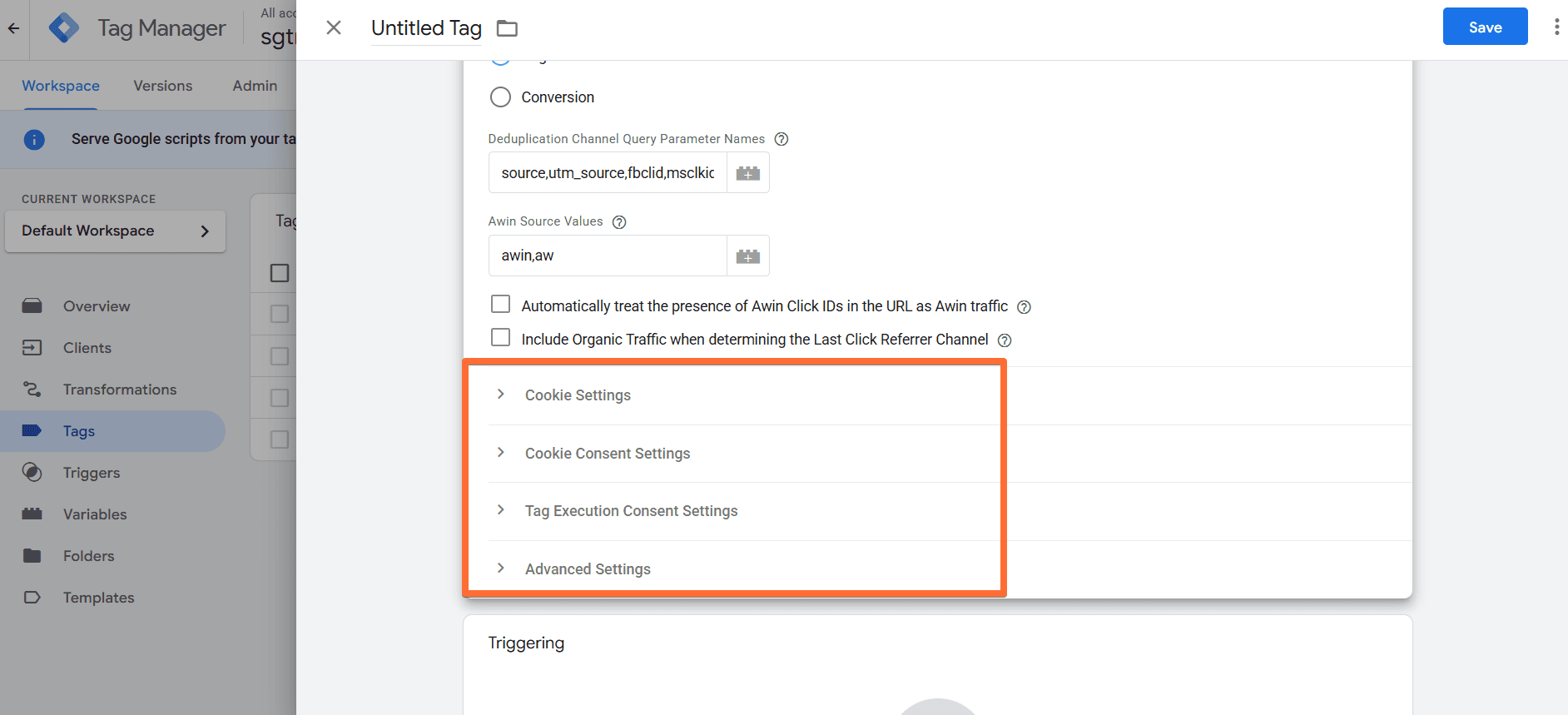Check Include Organic Traffic for Last Click Referrer
1568x715 pixels.
(x=500, y=338)
